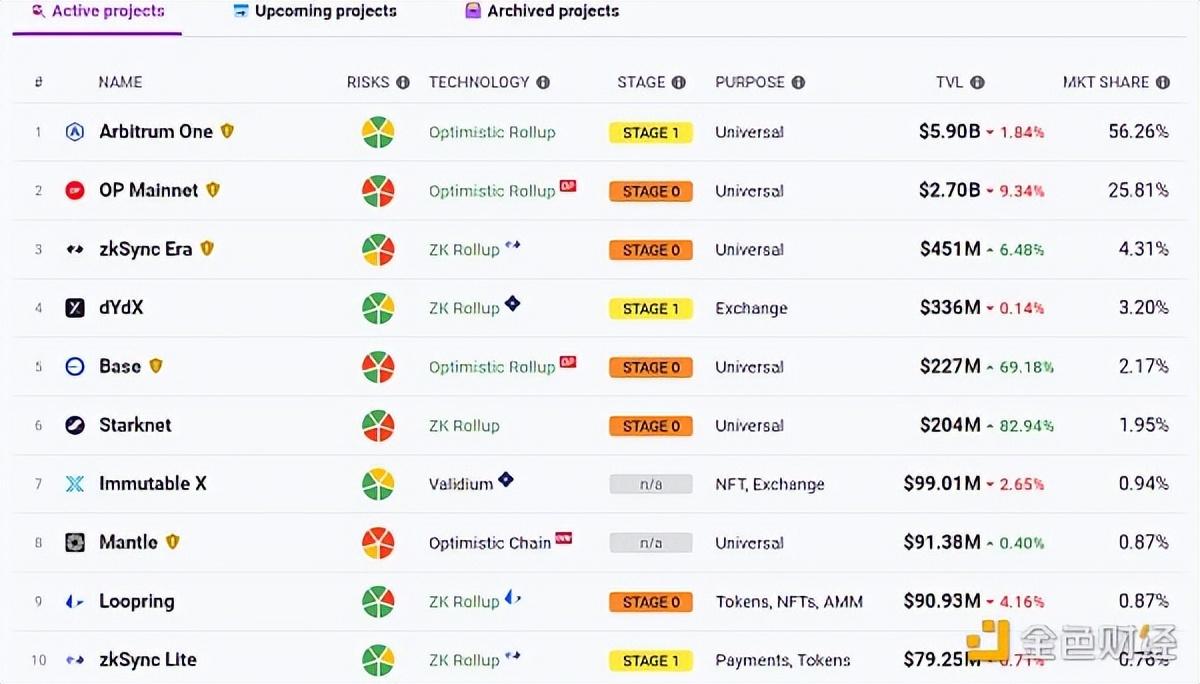Open the zkSync Era project link
Image resolution: width=1200 pixels, height=684 pixels.
coord(146,249)
